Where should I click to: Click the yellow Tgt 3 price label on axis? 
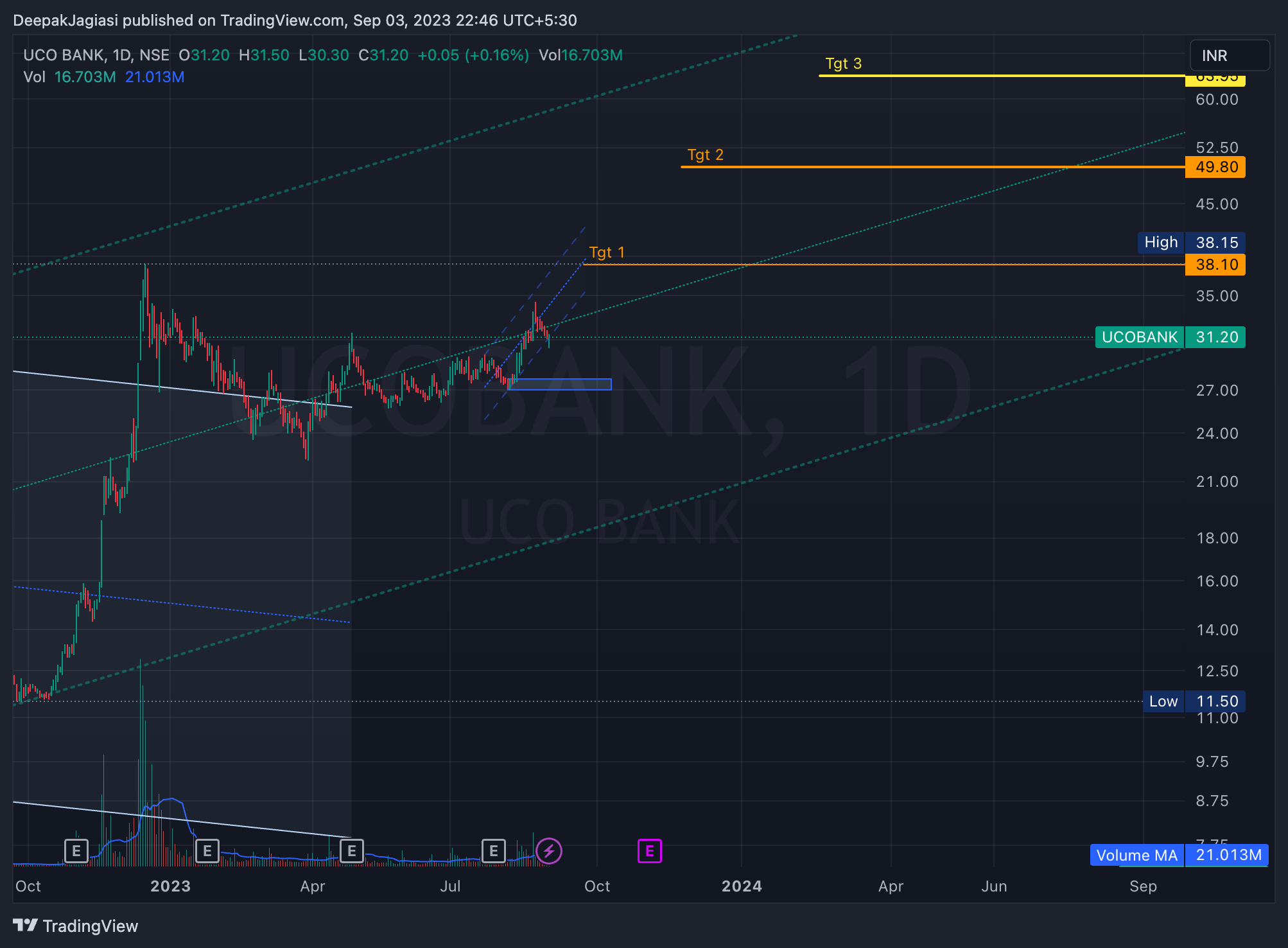pyautogui.click(x=1215, y=80)
